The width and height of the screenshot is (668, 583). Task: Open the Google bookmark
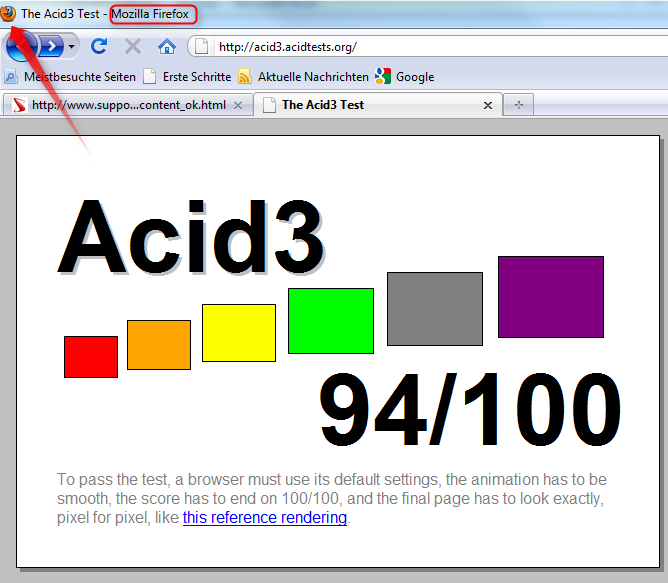coord(404,77)
